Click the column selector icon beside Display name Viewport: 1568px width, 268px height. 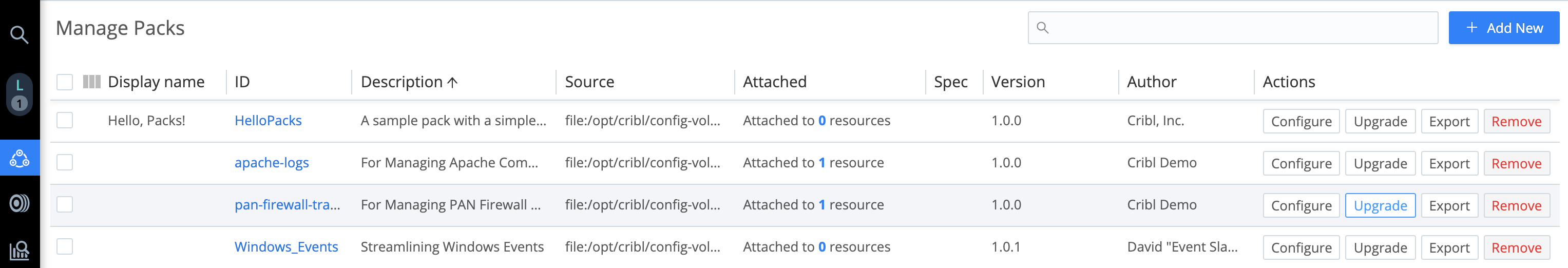[x=91, y=82]
